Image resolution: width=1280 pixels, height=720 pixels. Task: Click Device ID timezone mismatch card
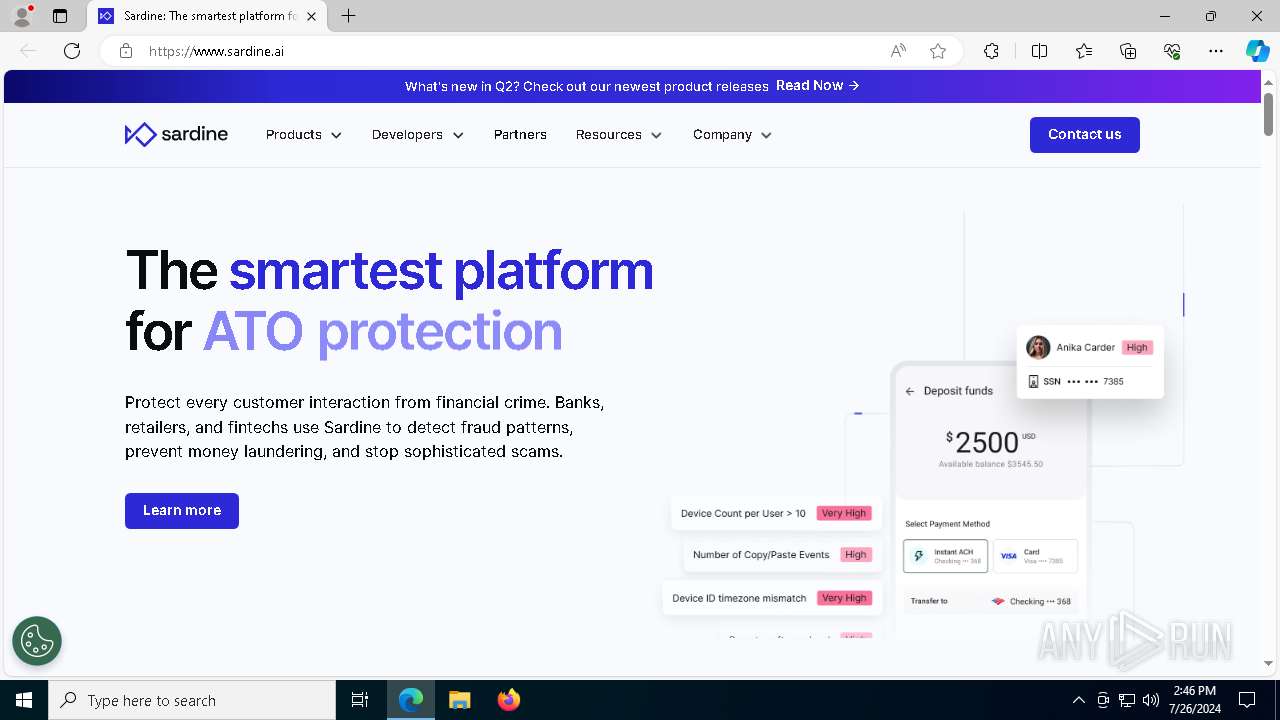772,598
